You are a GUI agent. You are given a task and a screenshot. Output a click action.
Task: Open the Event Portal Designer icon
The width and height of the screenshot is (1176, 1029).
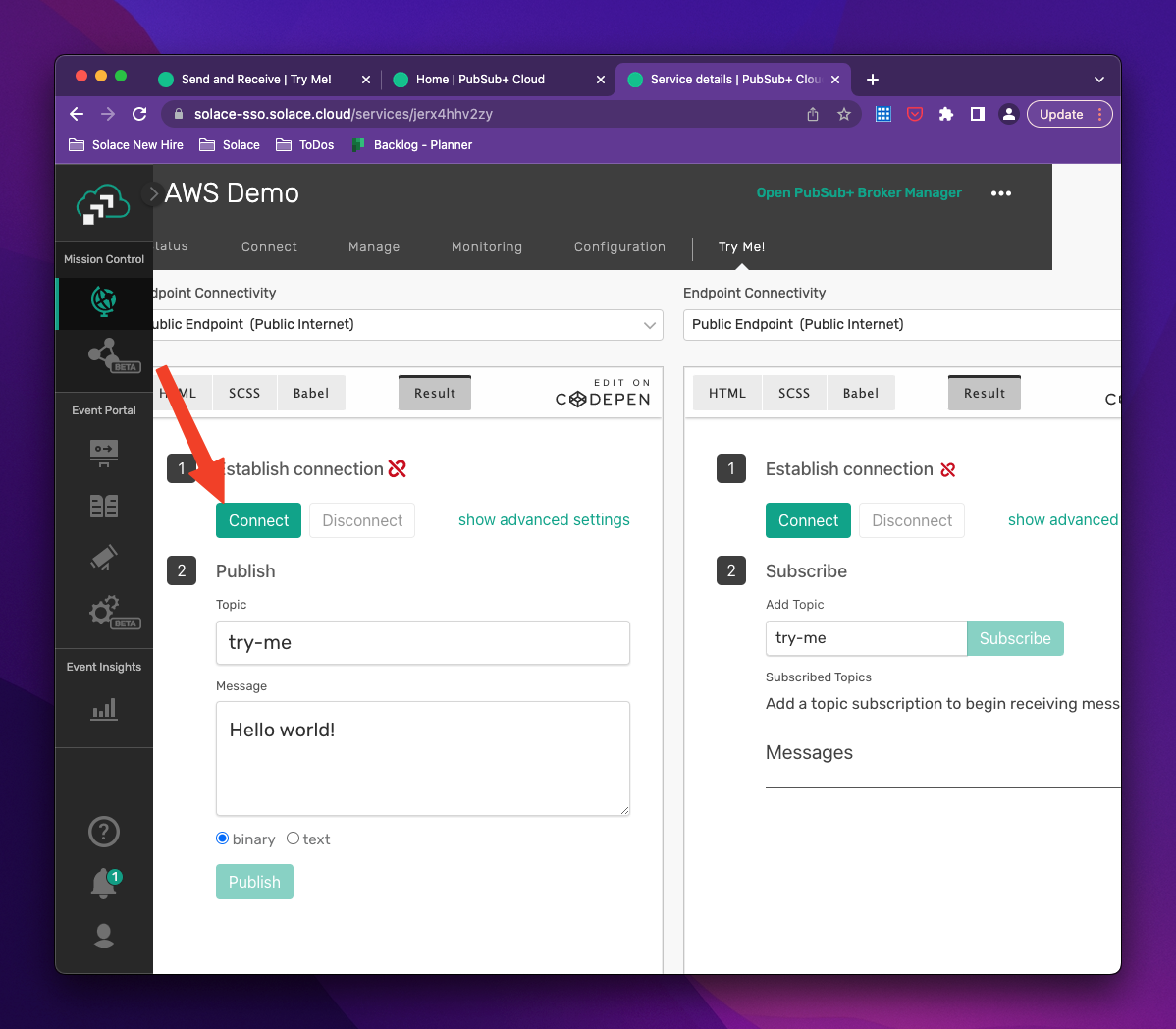(x=104, y=454)
